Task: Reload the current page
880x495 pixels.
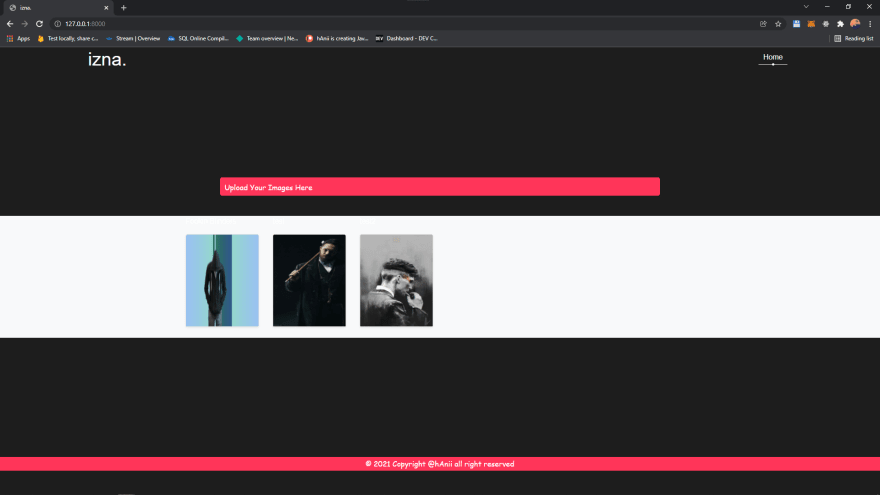Action: tap(39, 24)
